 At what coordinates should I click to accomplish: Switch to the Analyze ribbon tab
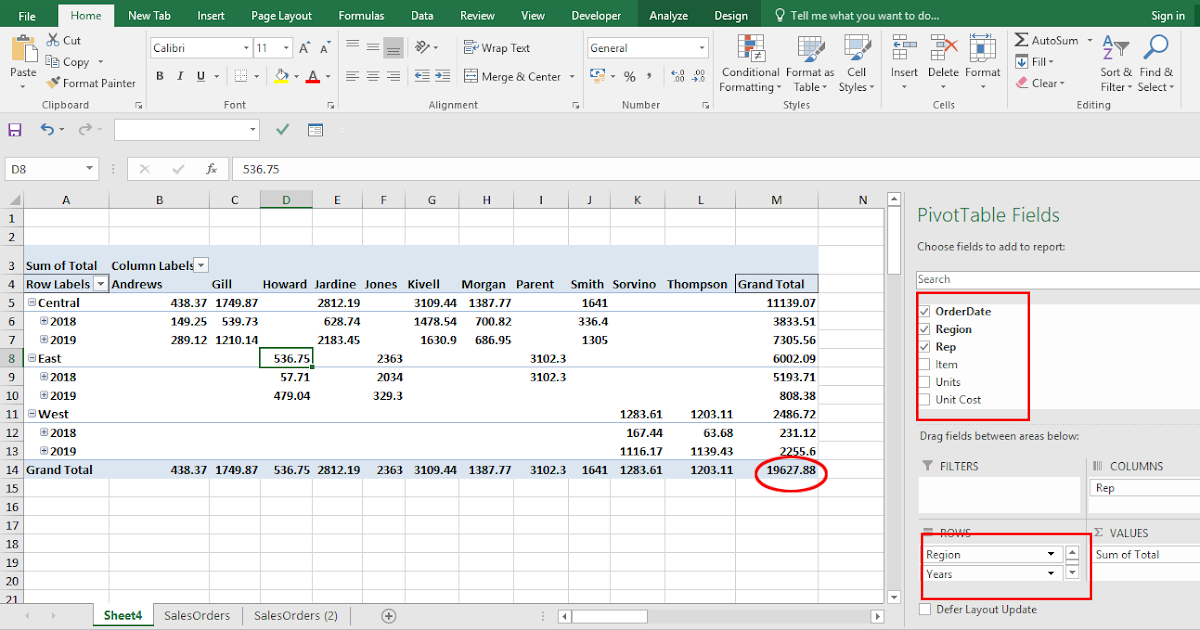[x=668, y=14]
